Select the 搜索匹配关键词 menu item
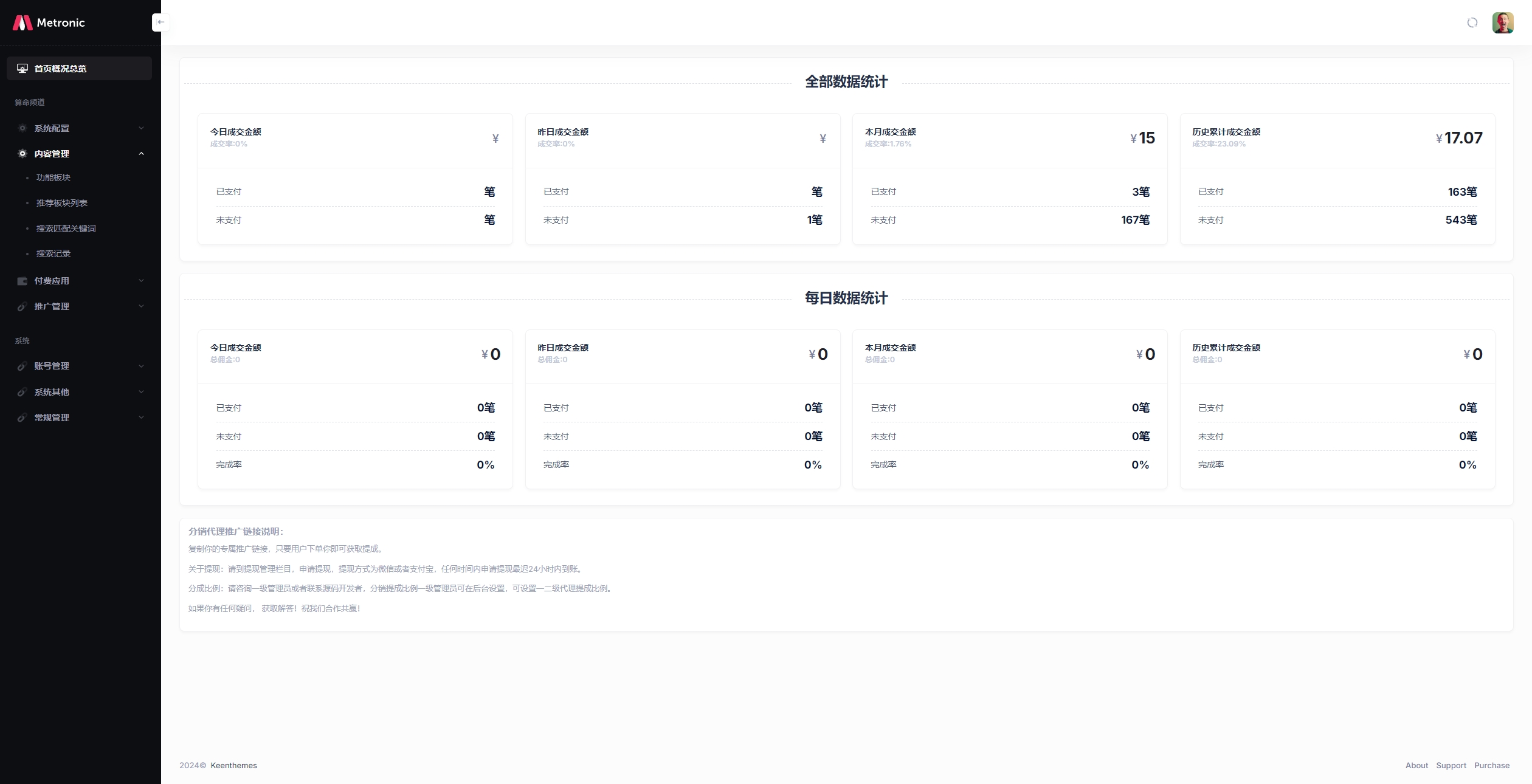 click(66, 227)
